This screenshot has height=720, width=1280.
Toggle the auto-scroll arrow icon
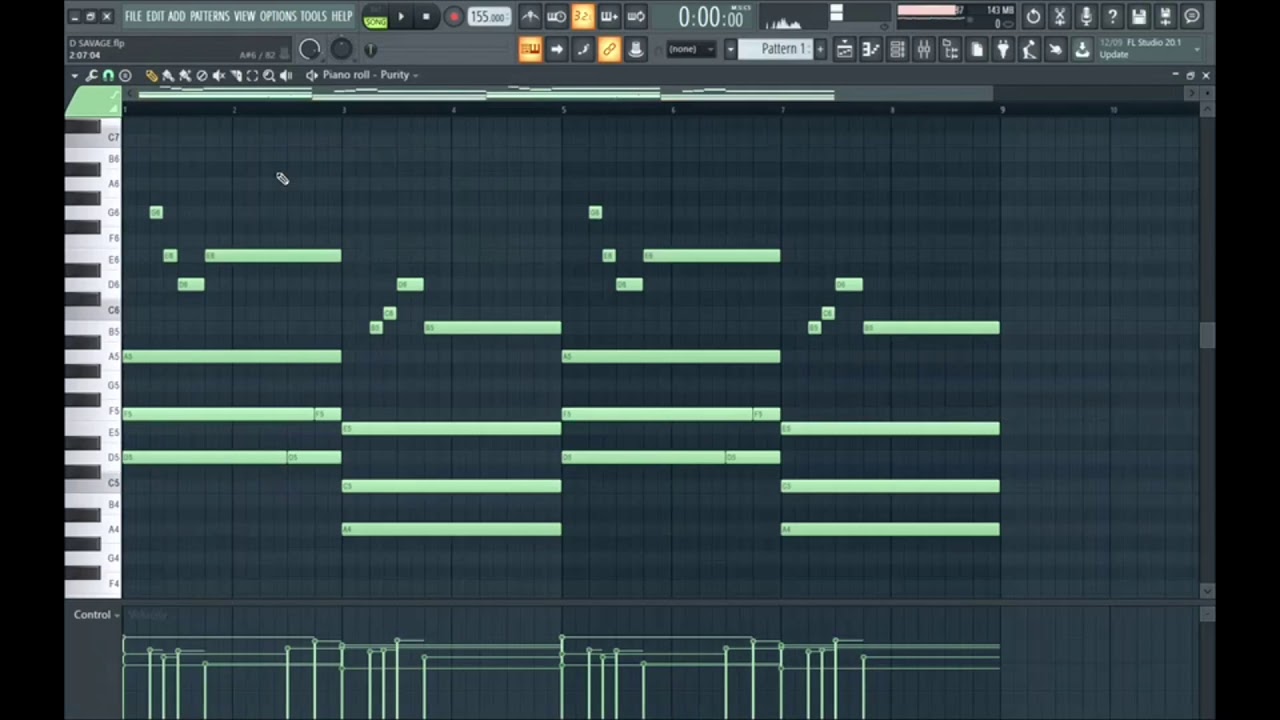(x=557, y=49)
